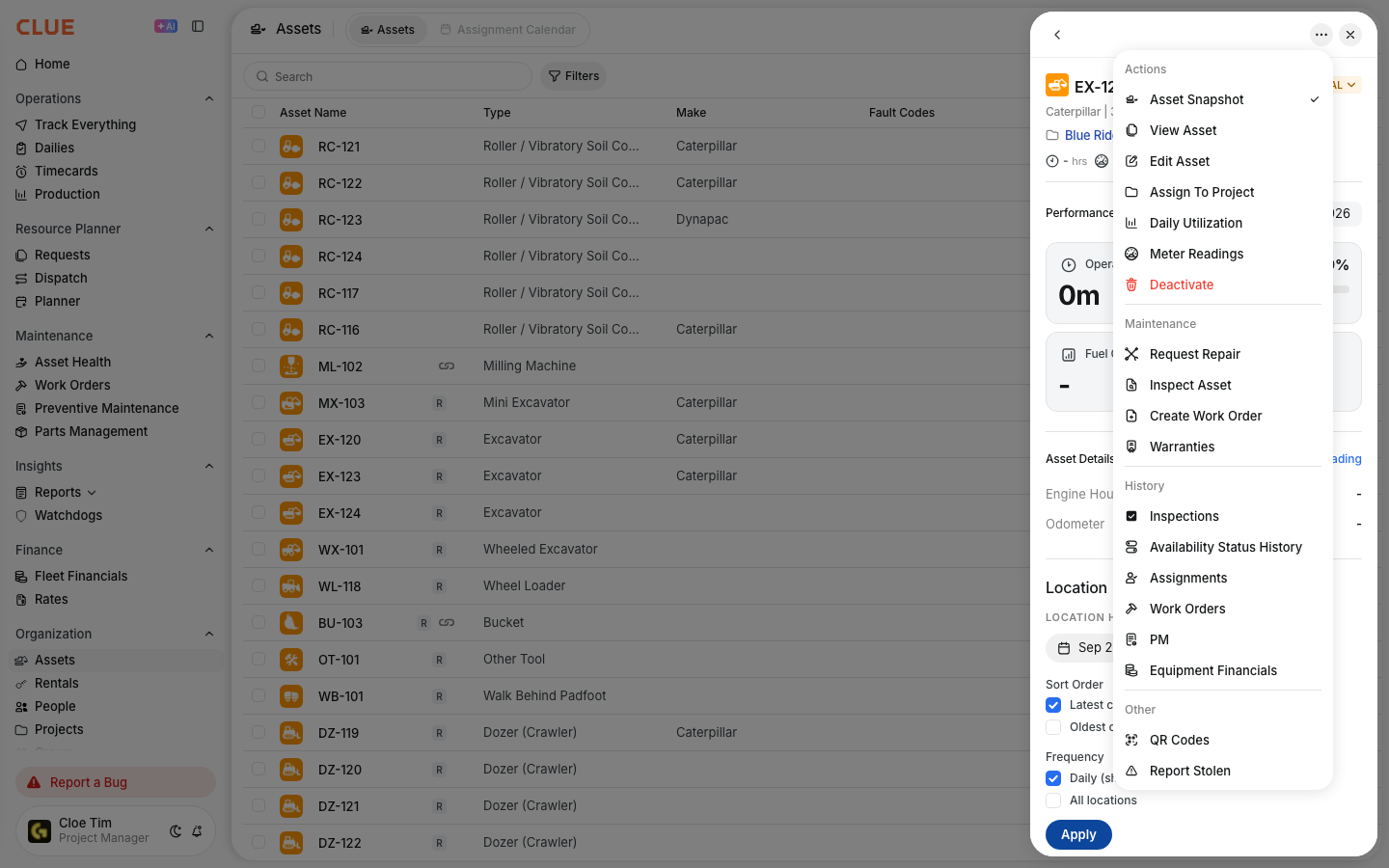Uncheck the Latest sort order checkbox

[x=1053, y=705]
